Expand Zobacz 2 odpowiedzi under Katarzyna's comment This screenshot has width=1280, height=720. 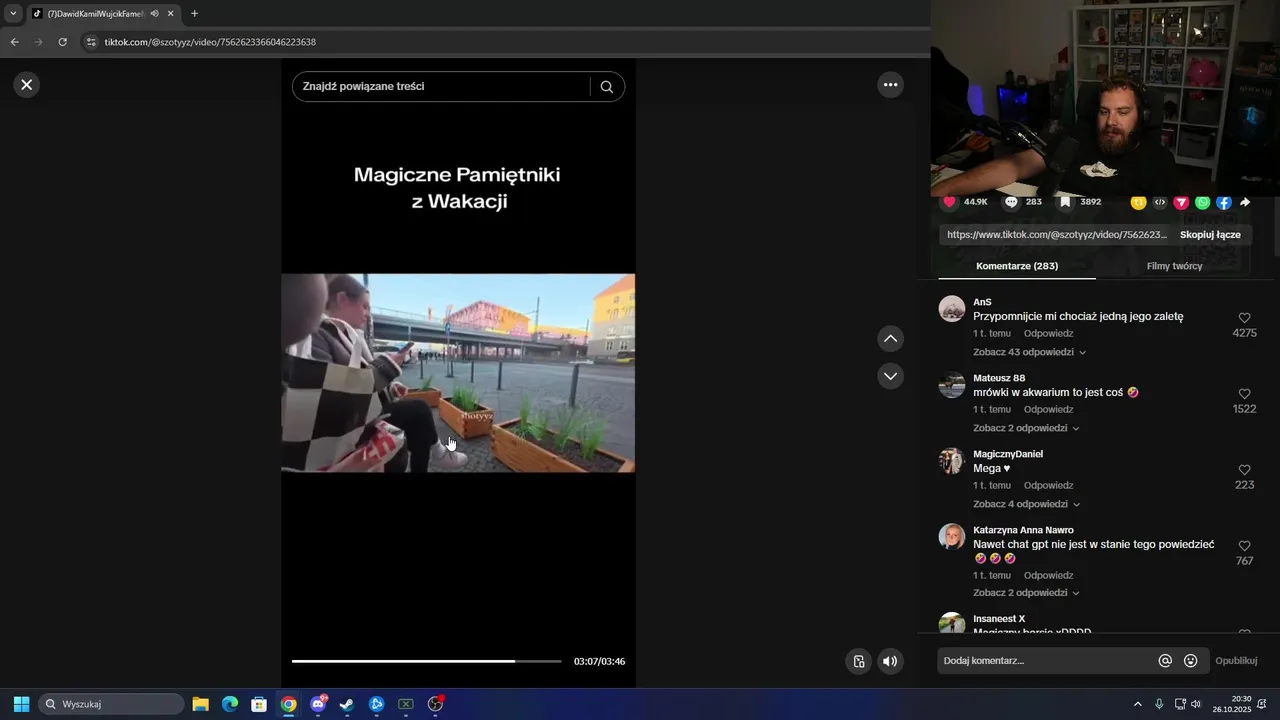tap(1026, 593)
